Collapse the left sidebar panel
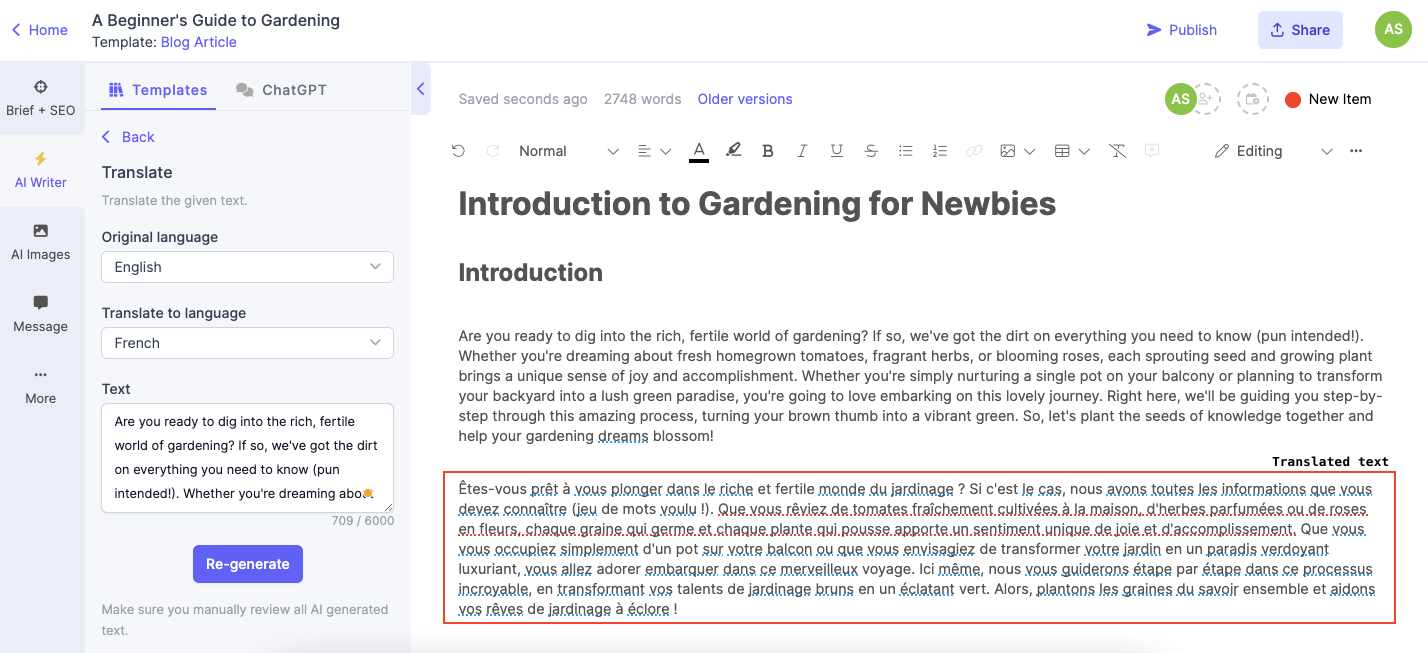1428x653 pixels. 421,89
